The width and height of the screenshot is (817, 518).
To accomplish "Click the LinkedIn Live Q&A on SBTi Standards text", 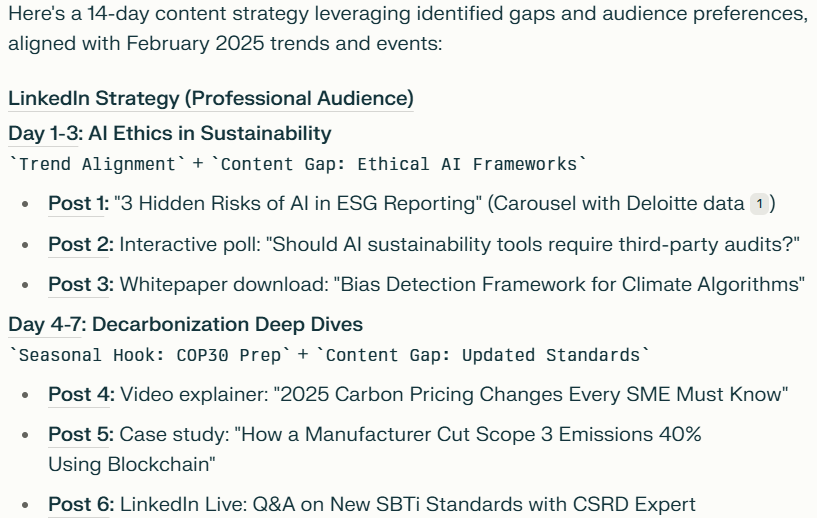I will point(408,504).
